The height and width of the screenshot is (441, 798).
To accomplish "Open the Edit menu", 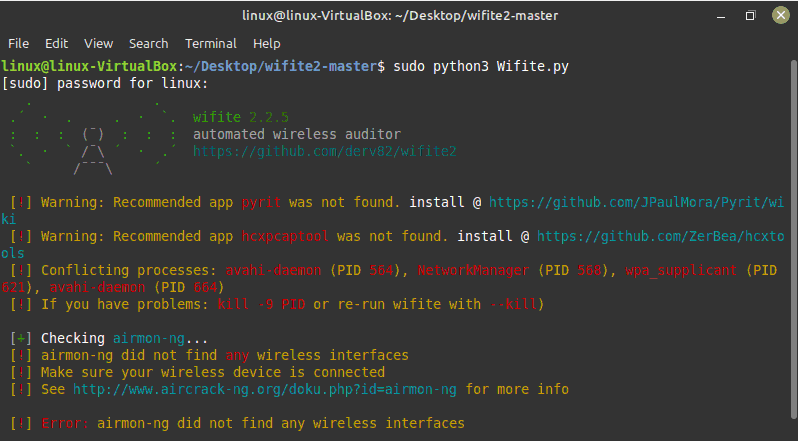I will tap(56, 44).
